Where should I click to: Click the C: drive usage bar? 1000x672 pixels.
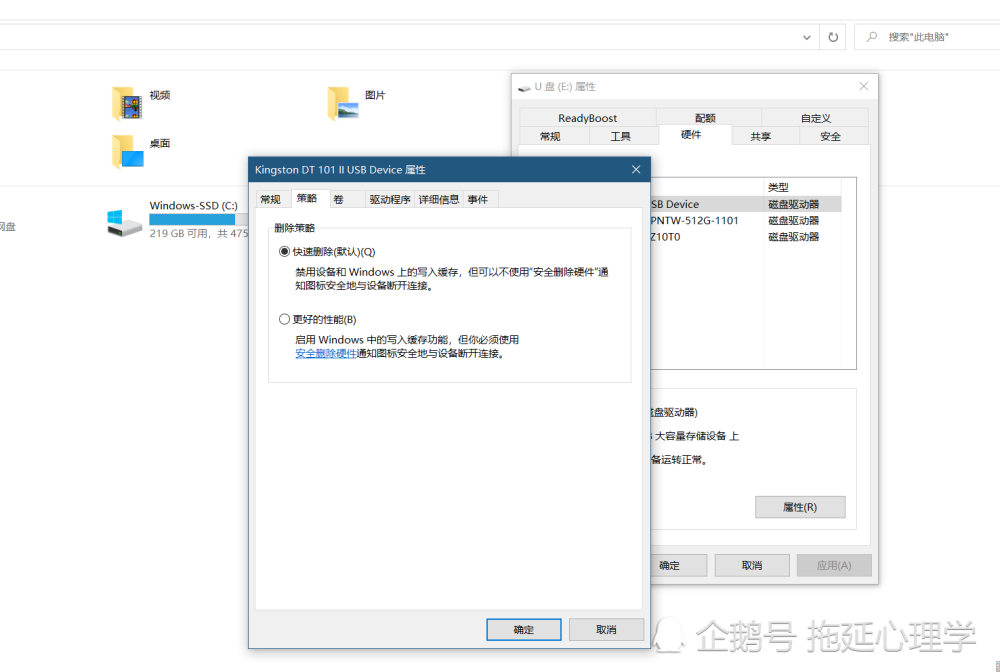[198, 219]
